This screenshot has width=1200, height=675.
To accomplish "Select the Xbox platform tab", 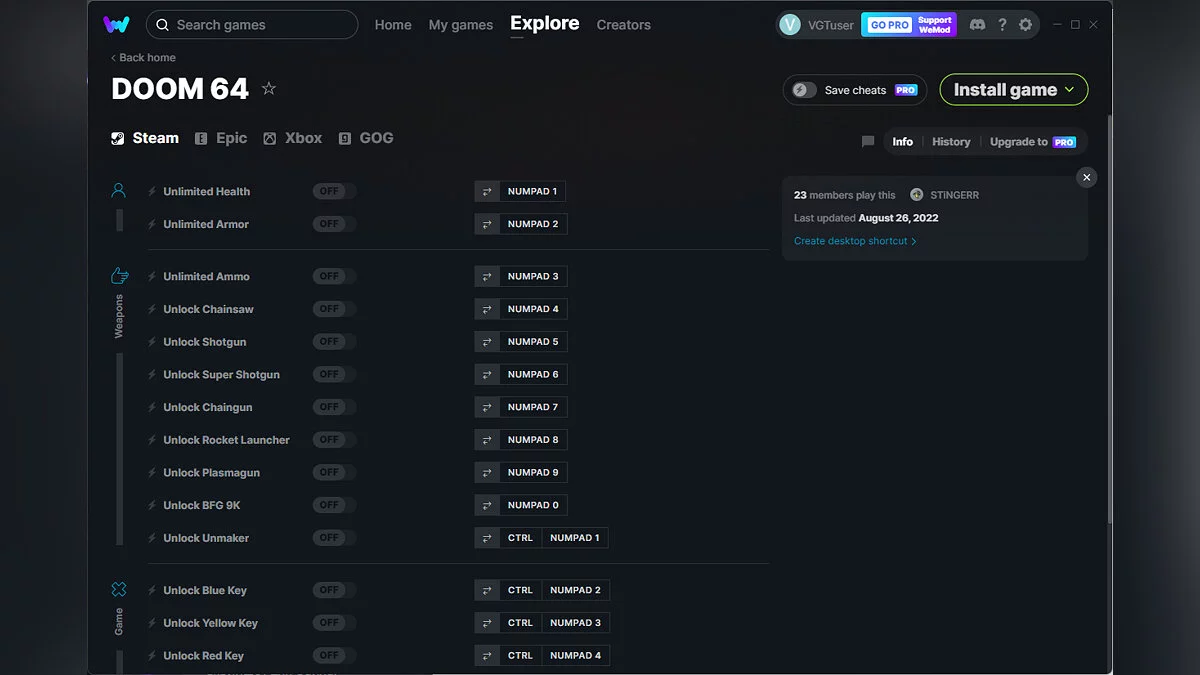I will tap(292, 138).
